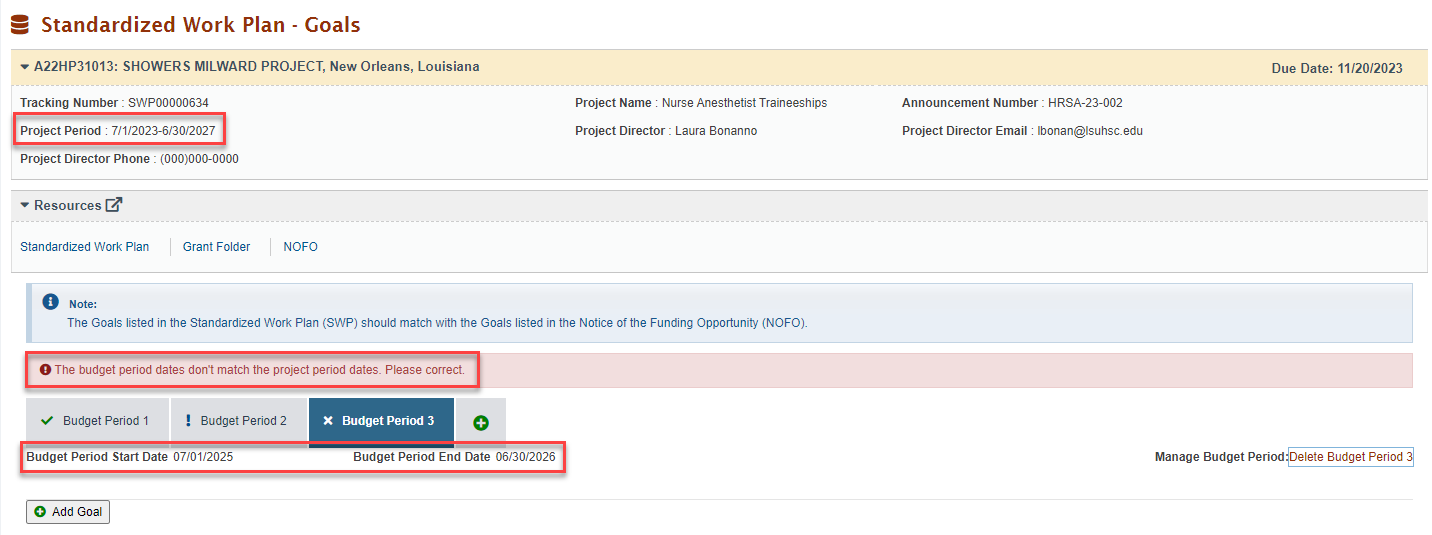This screenshot has height=535, width=1432.
Task: Select budget period end date 06/30/2026
Action: pyautogui.click(x=525, y=457)
